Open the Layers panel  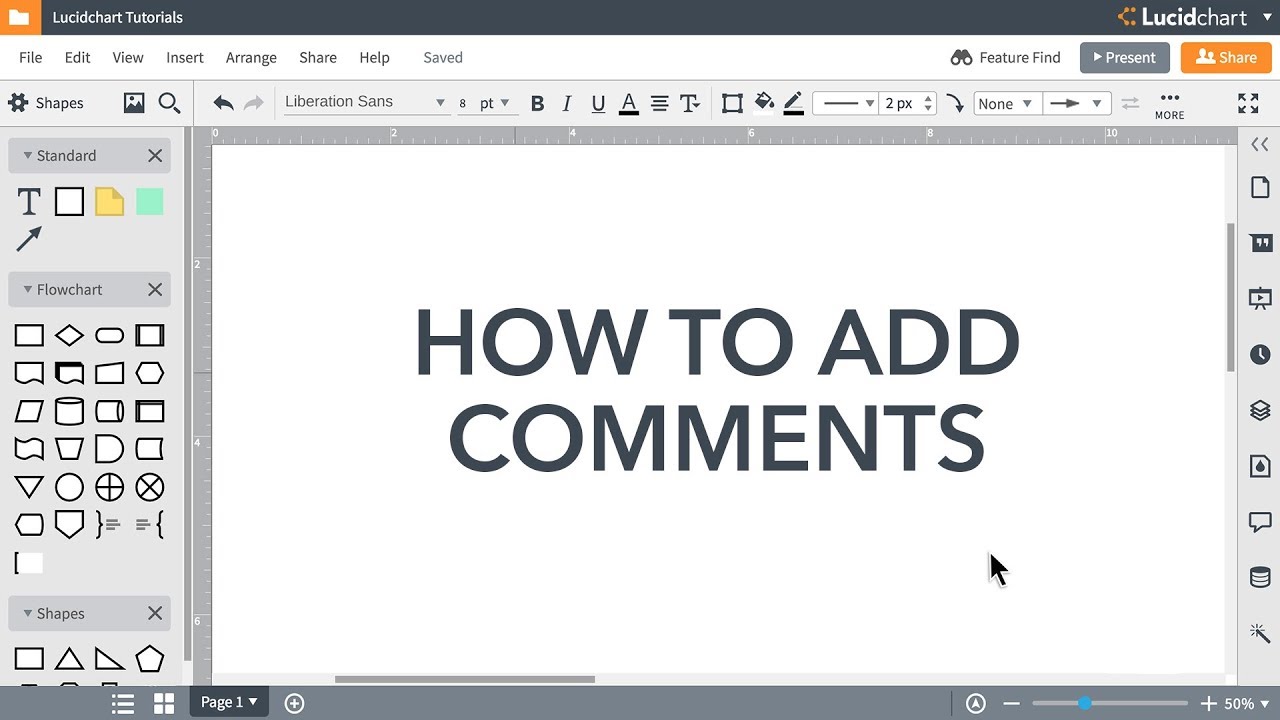click(x=1259, y=410)
